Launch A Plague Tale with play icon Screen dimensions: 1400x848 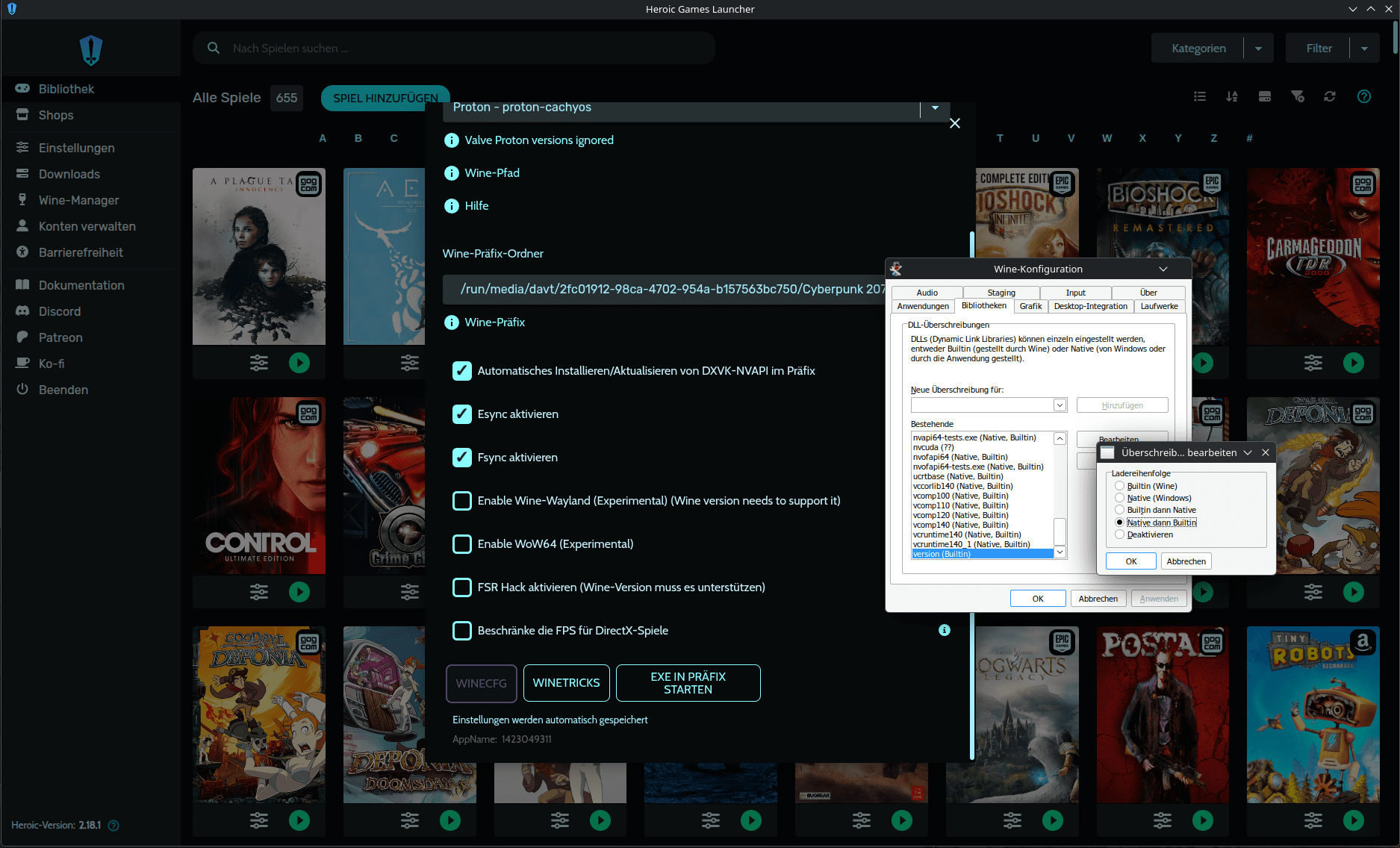(299, 363)
